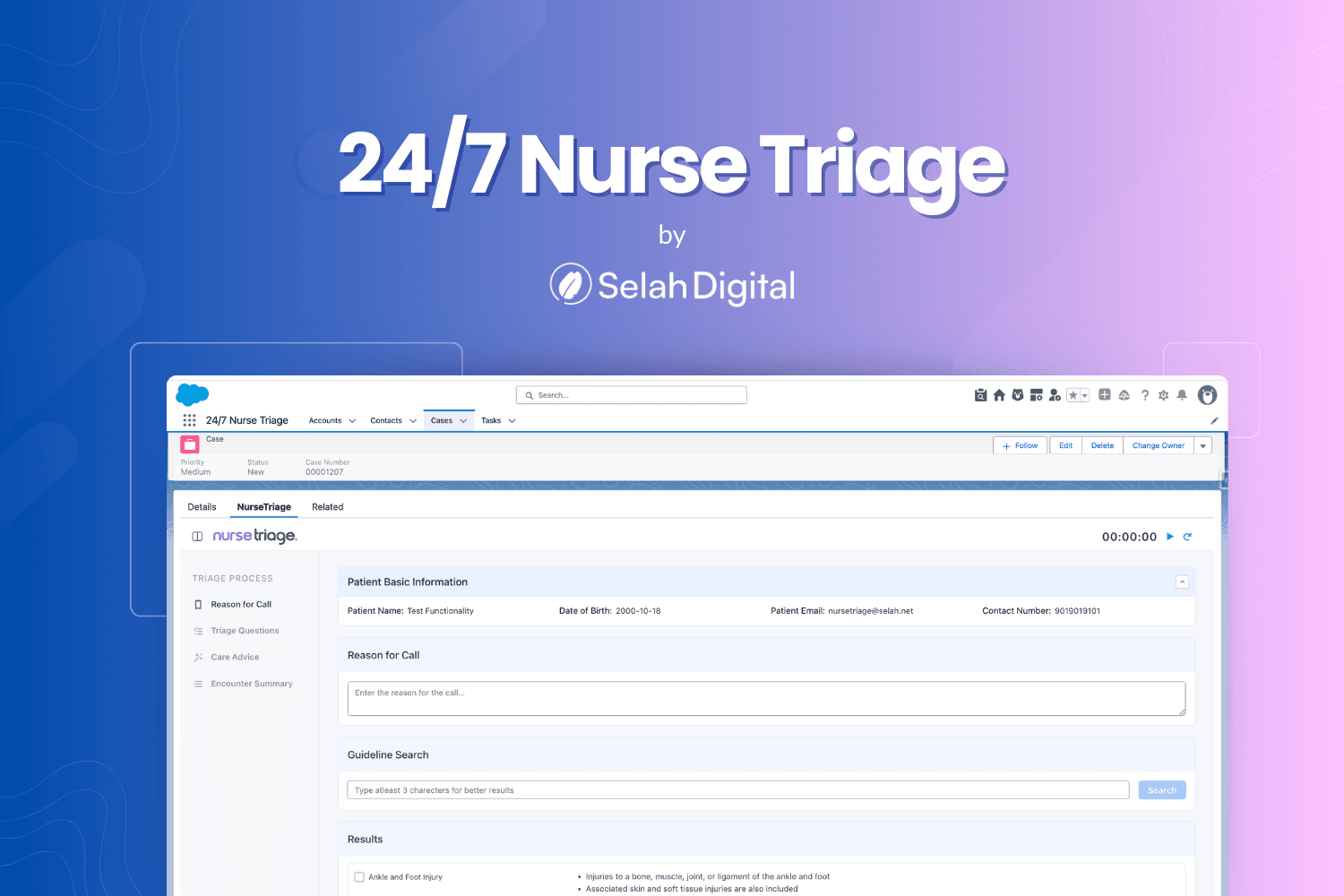
Task: Open the Accounts nav tab
Action: click(325, 420)
